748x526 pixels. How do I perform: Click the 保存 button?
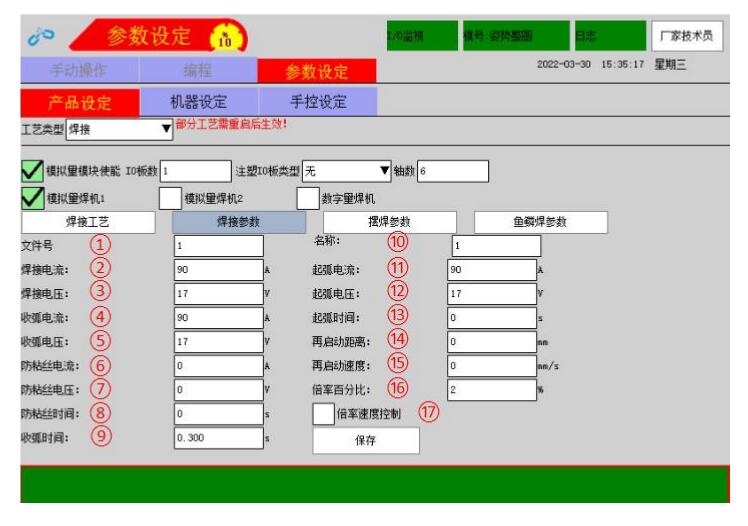point(366,440)
